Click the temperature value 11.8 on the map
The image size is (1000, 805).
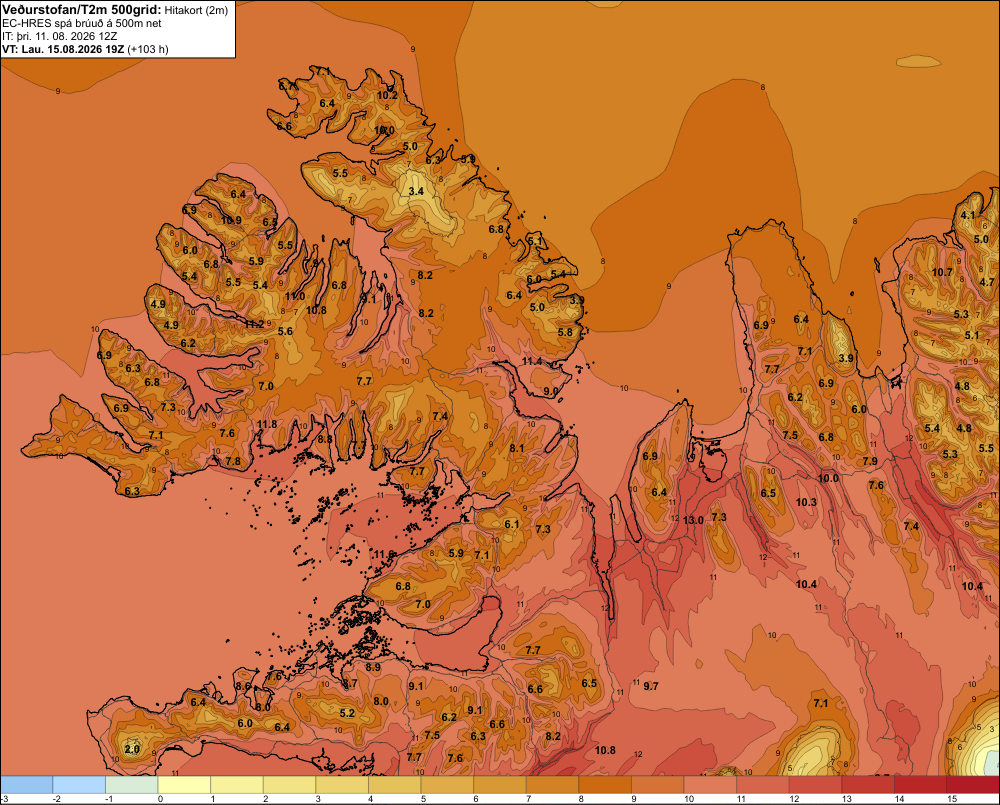(267, 424)
